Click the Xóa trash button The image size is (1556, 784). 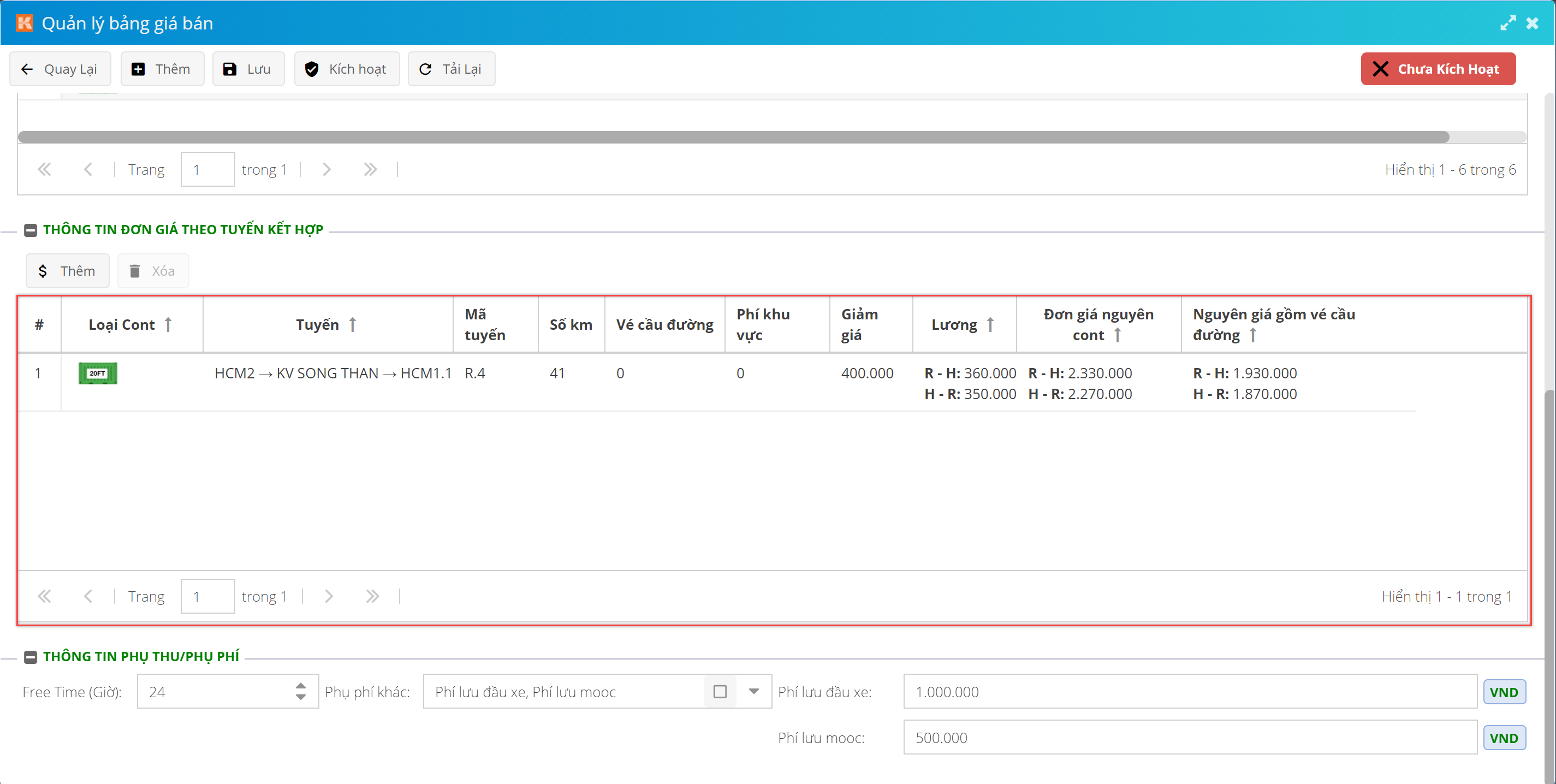[153, 271]
